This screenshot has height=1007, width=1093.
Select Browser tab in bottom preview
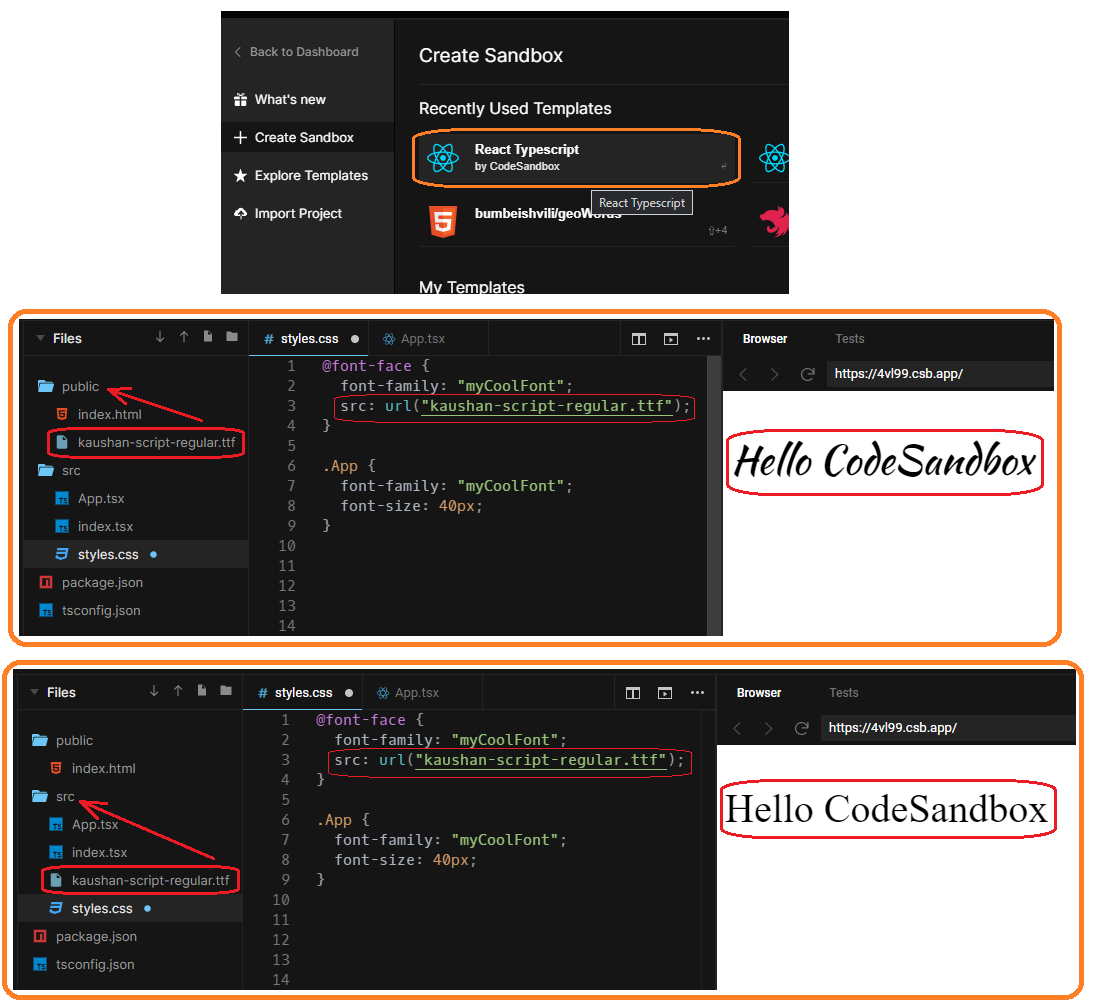(x=758, y=693)
